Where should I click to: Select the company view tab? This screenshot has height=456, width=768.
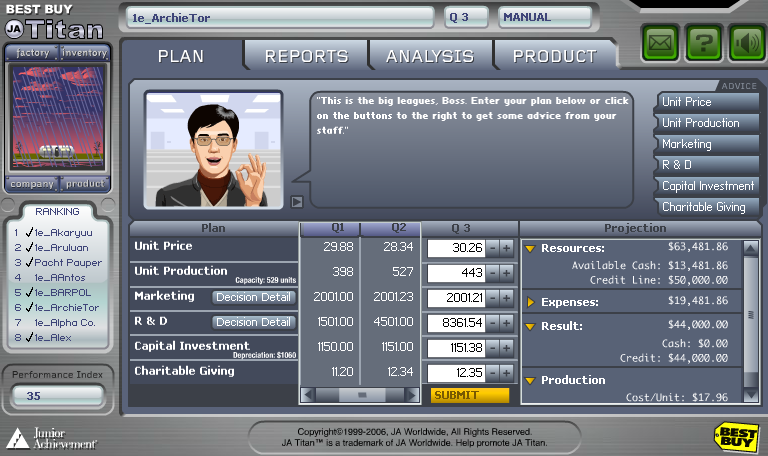click(x=32, y=184)
